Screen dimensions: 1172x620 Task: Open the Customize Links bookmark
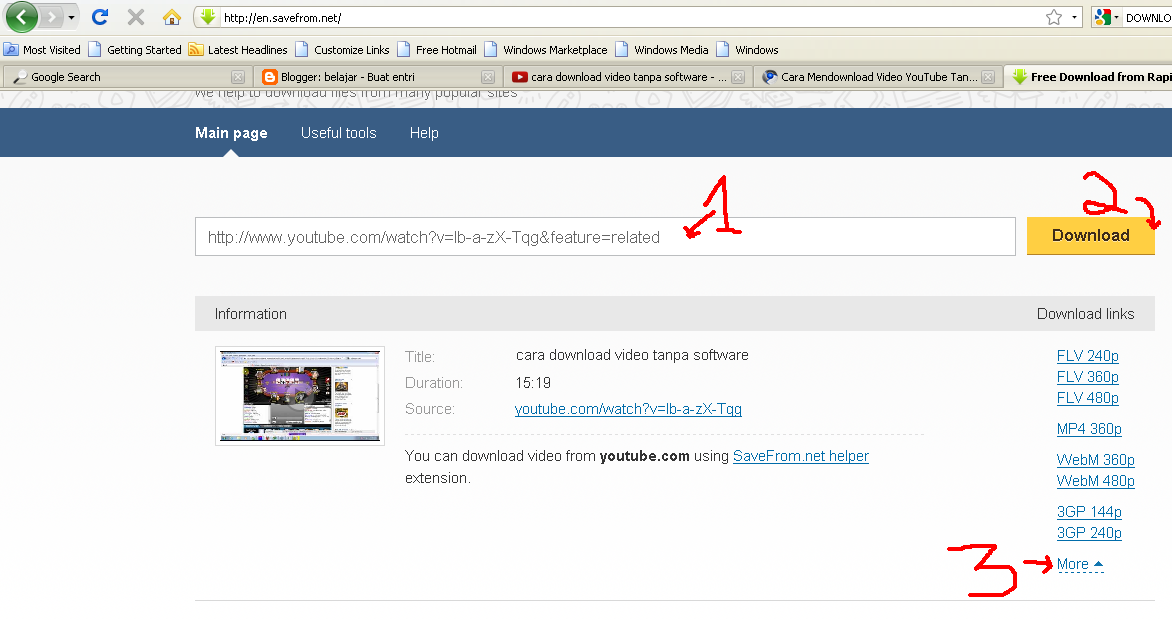pos(342,49)
